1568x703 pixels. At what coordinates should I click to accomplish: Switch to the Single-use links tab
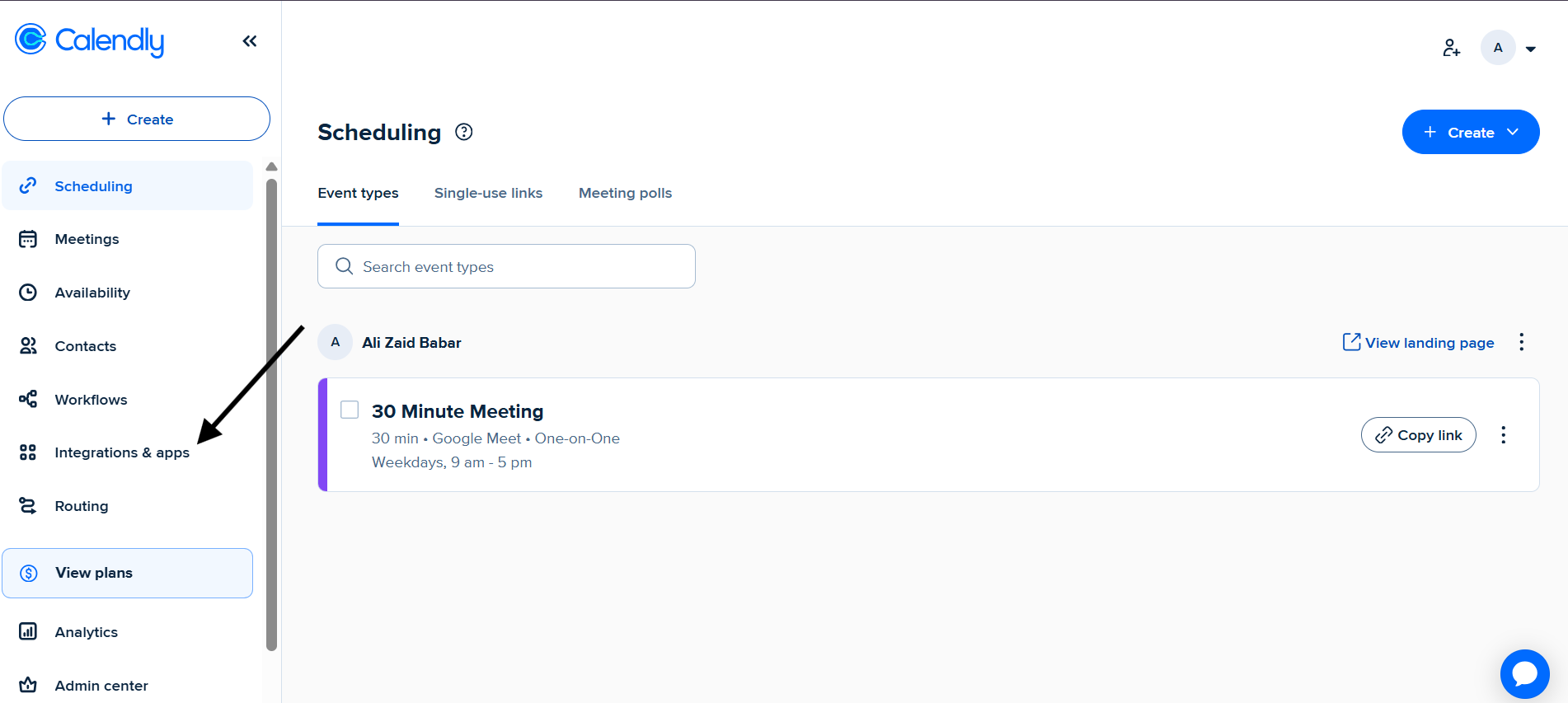click(488, 193)
